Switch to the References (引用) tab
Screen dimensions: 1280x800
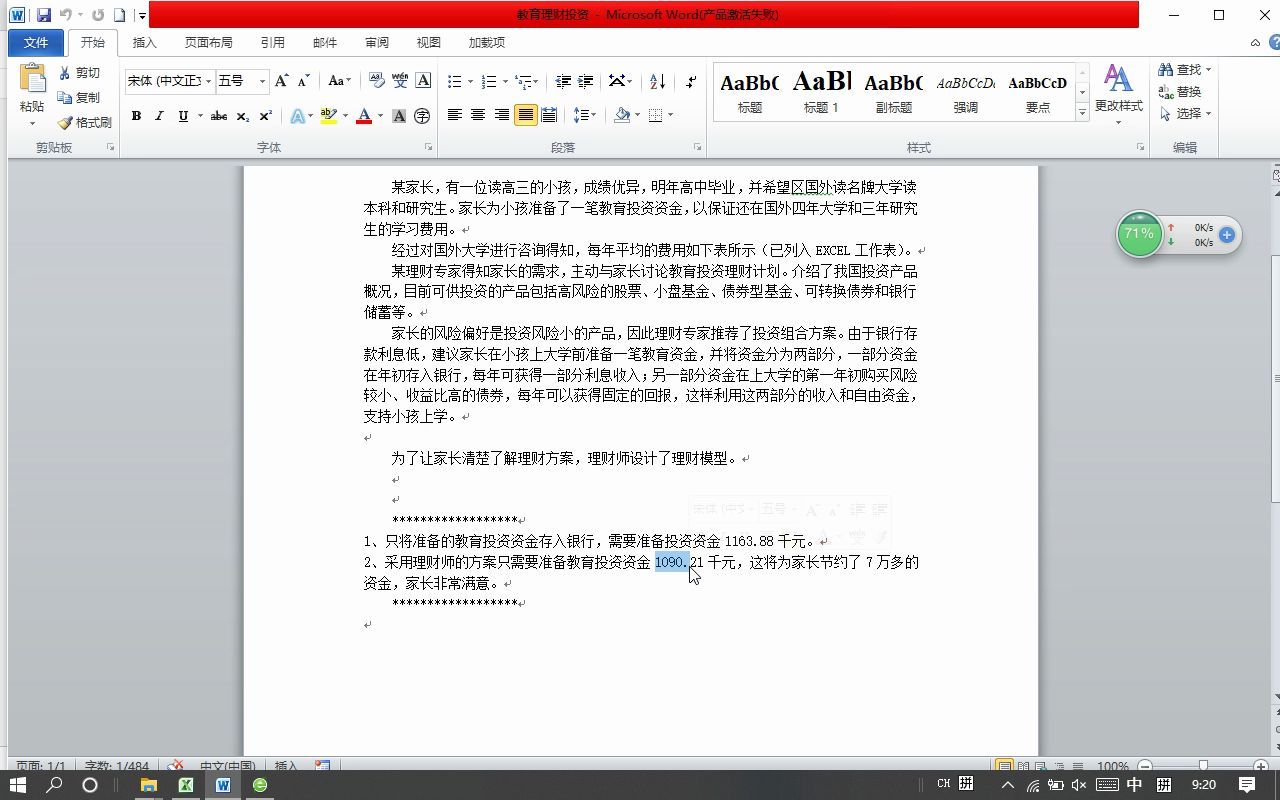[x=272, y=42]
